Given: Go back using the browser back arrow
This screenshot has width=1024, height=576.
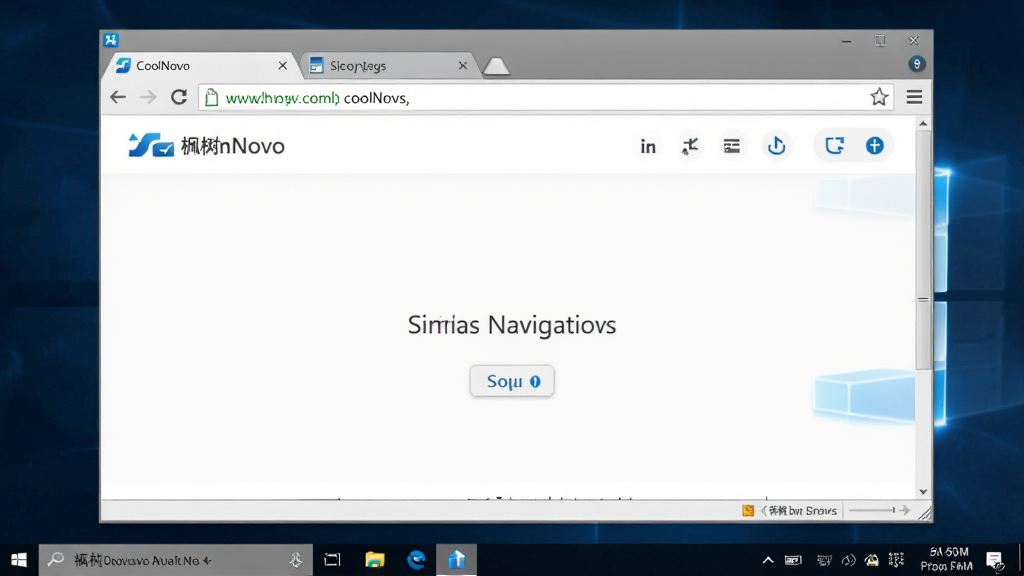Looking at the screenshot, I should (118, 97).
